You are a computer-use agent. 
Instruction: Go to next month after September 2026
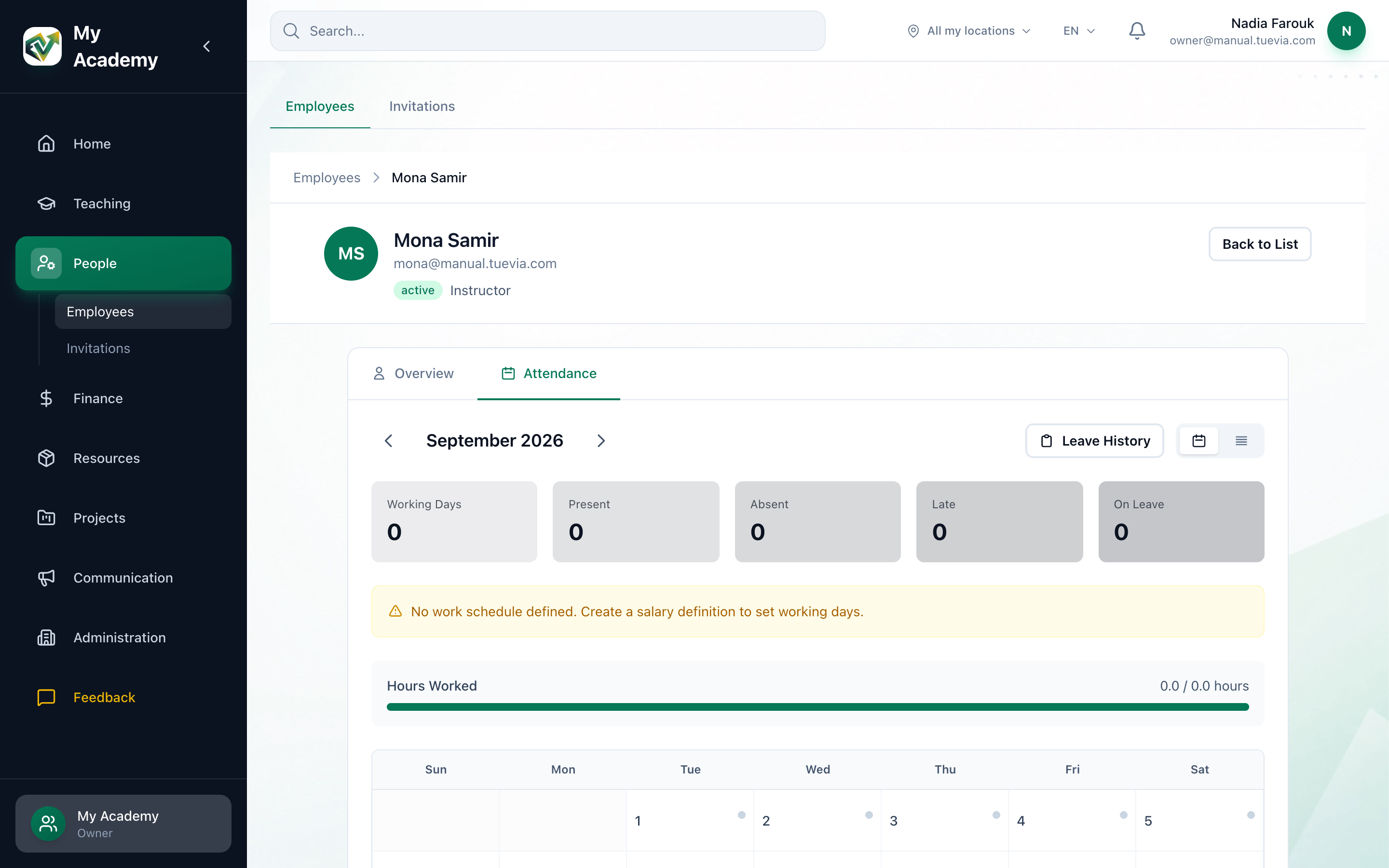coord(601,441)
